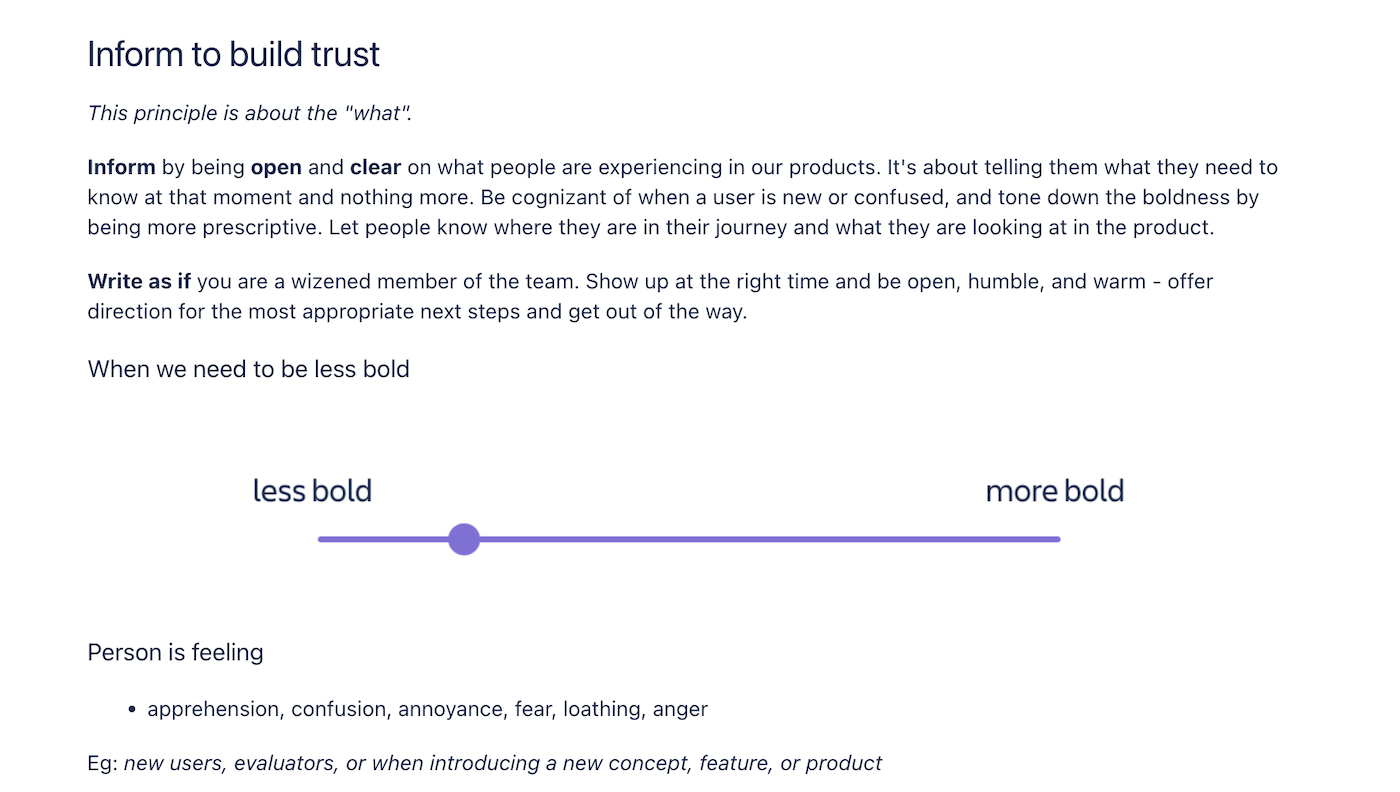Viewport: 1400px width, 792px height.
Task: Click the "Eg:" label at the bottom
Action: click(103, 763)
